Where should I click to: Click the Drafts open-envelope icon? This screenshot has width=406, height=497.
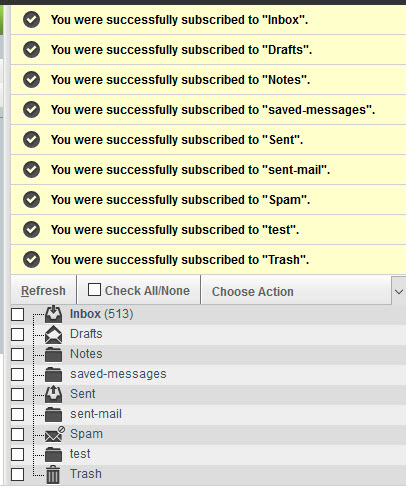click(53, 334)
